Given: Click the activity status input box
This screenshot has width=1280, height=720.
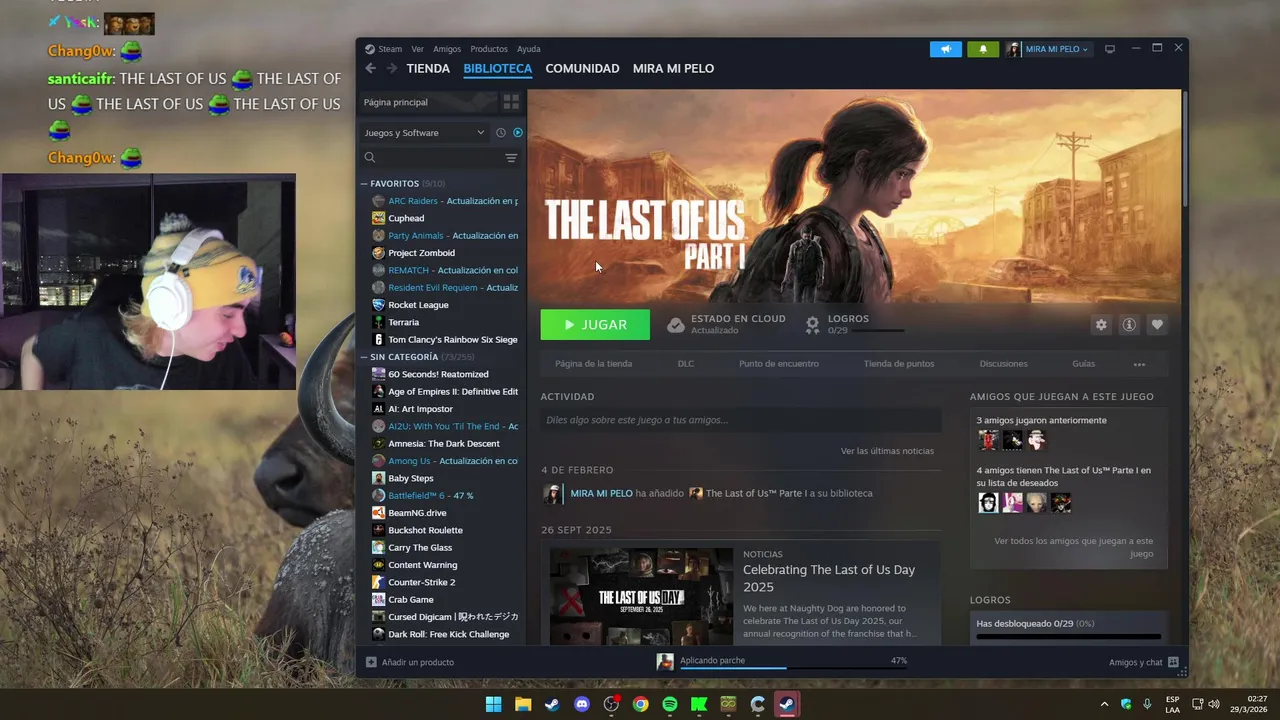Looking at the screenshot, I should pyautogui.click(x=741, y=420).
